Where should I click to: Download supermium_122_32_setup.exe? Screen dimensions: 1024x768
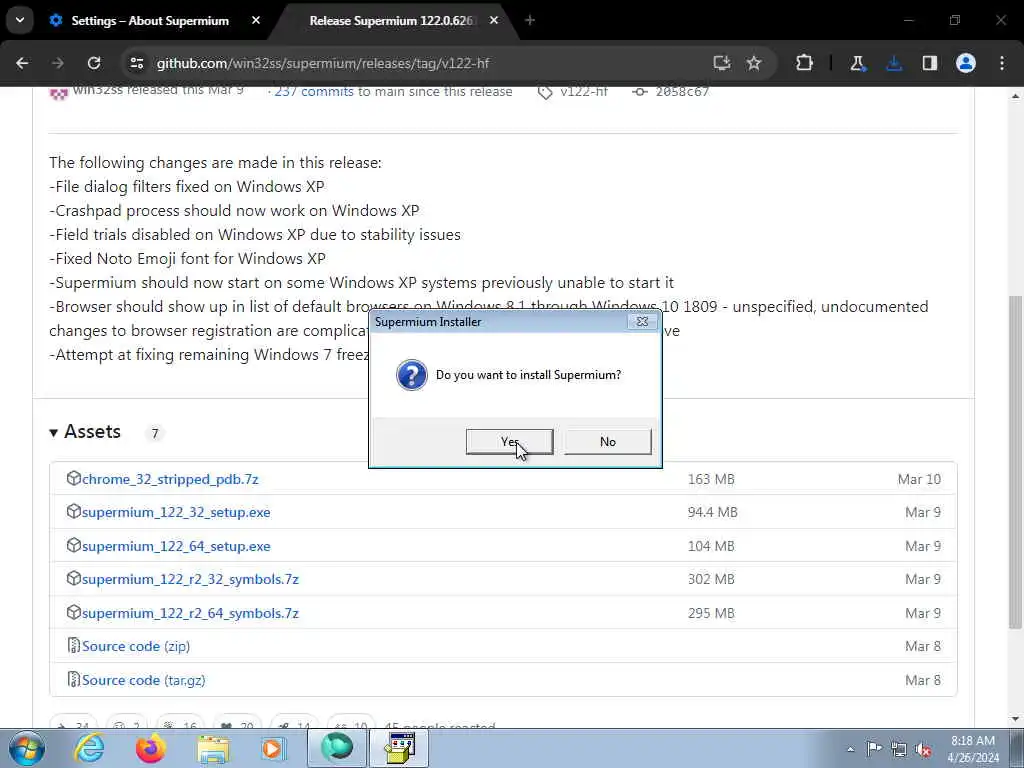[176, 513]
